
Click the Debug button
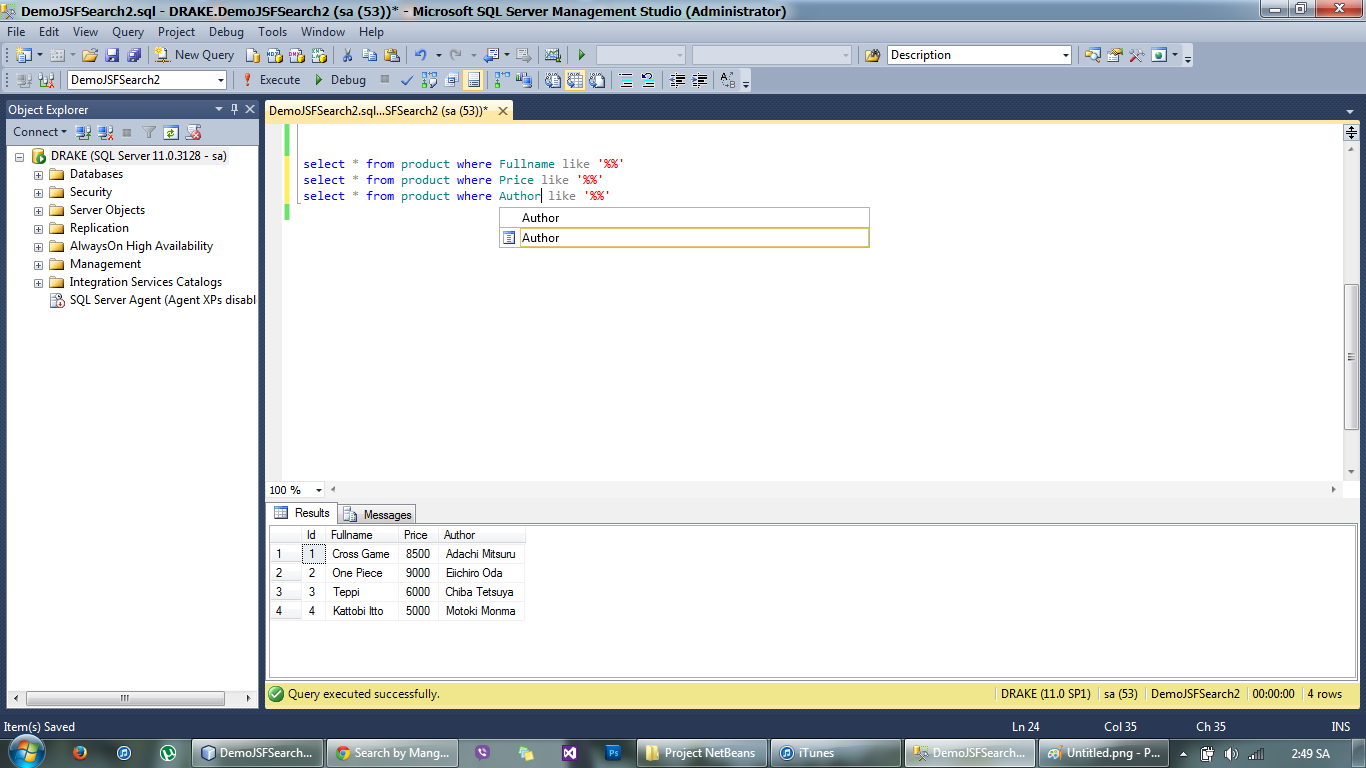(339, 80)
